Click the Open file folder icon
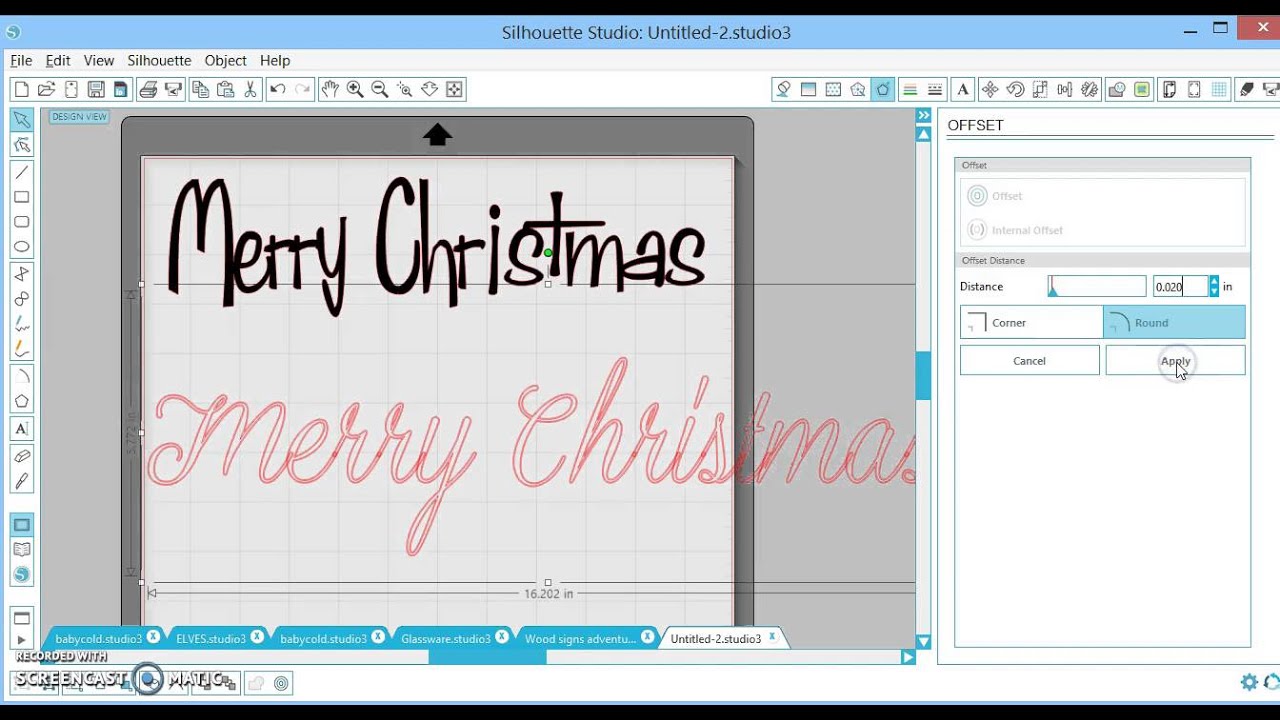 (x=46, y=89)
